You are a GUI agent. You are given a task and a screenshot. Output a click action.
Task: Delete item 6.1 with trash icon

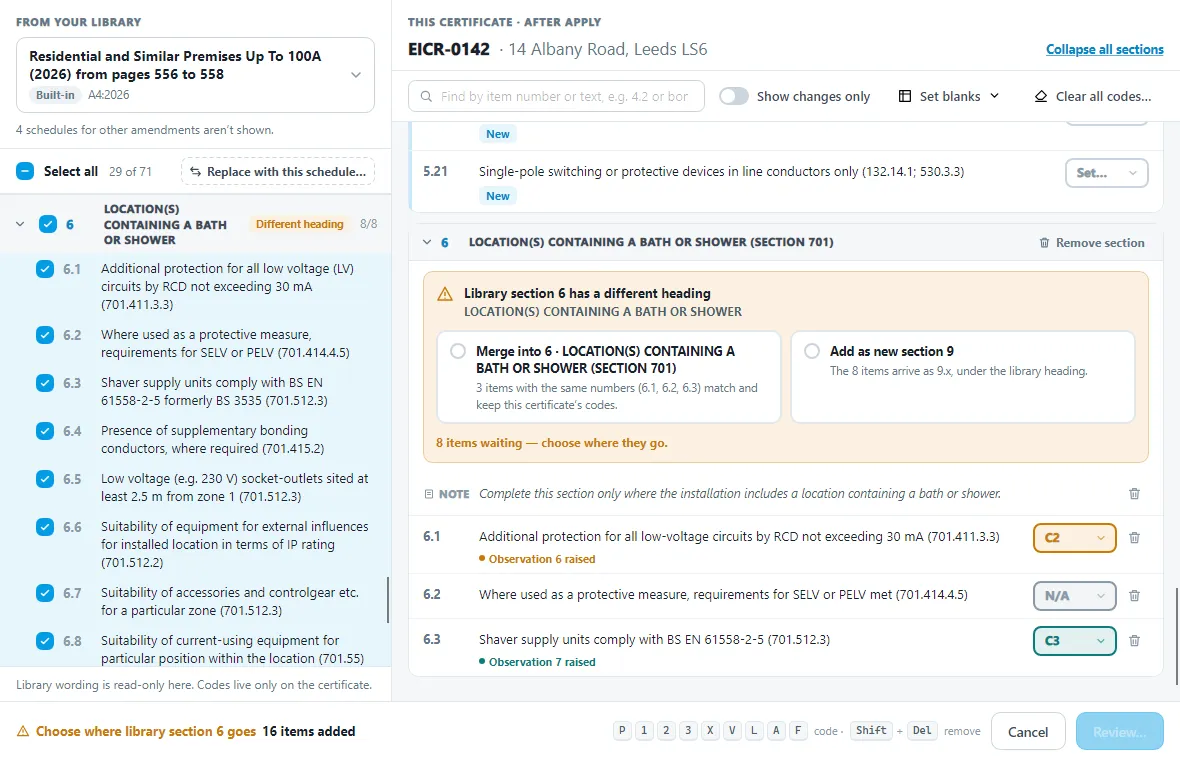coord(1134,538)
